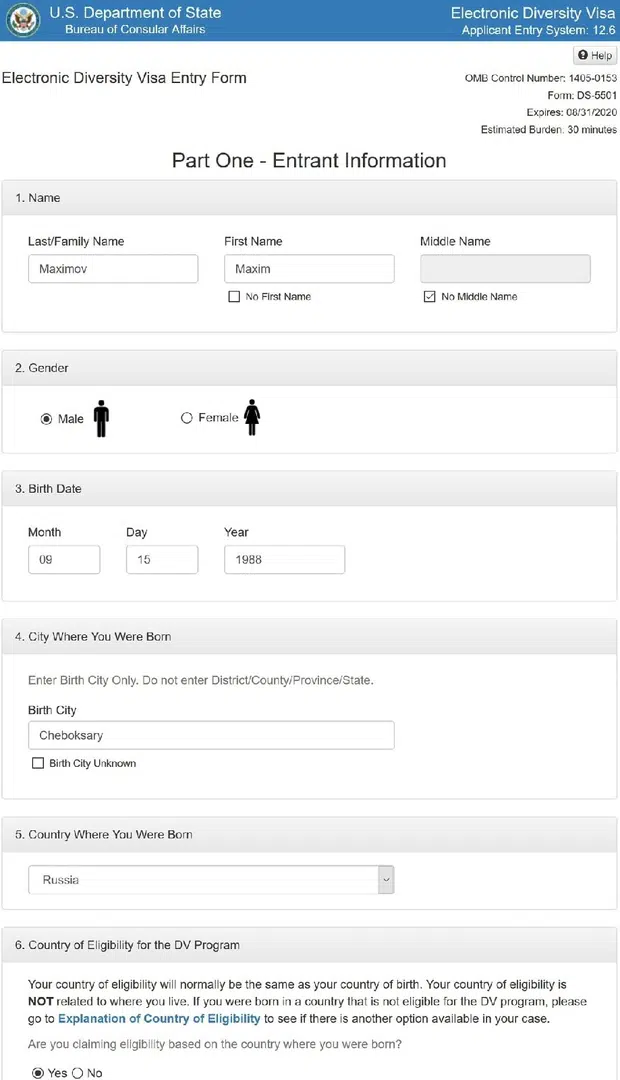Focus the birth Month field
Screen dimensions: 620x1080
coord(64,560)
